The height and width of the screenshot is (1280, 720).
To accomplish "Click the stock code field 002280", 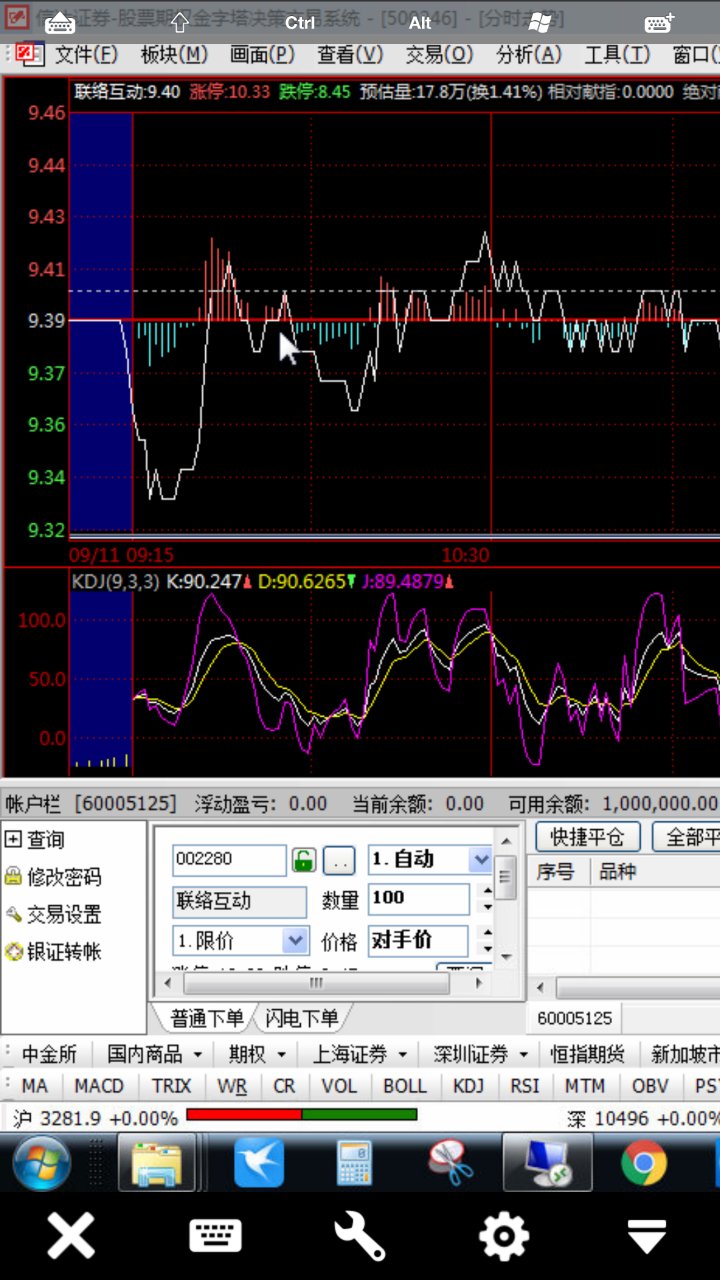I will (229, 859).
